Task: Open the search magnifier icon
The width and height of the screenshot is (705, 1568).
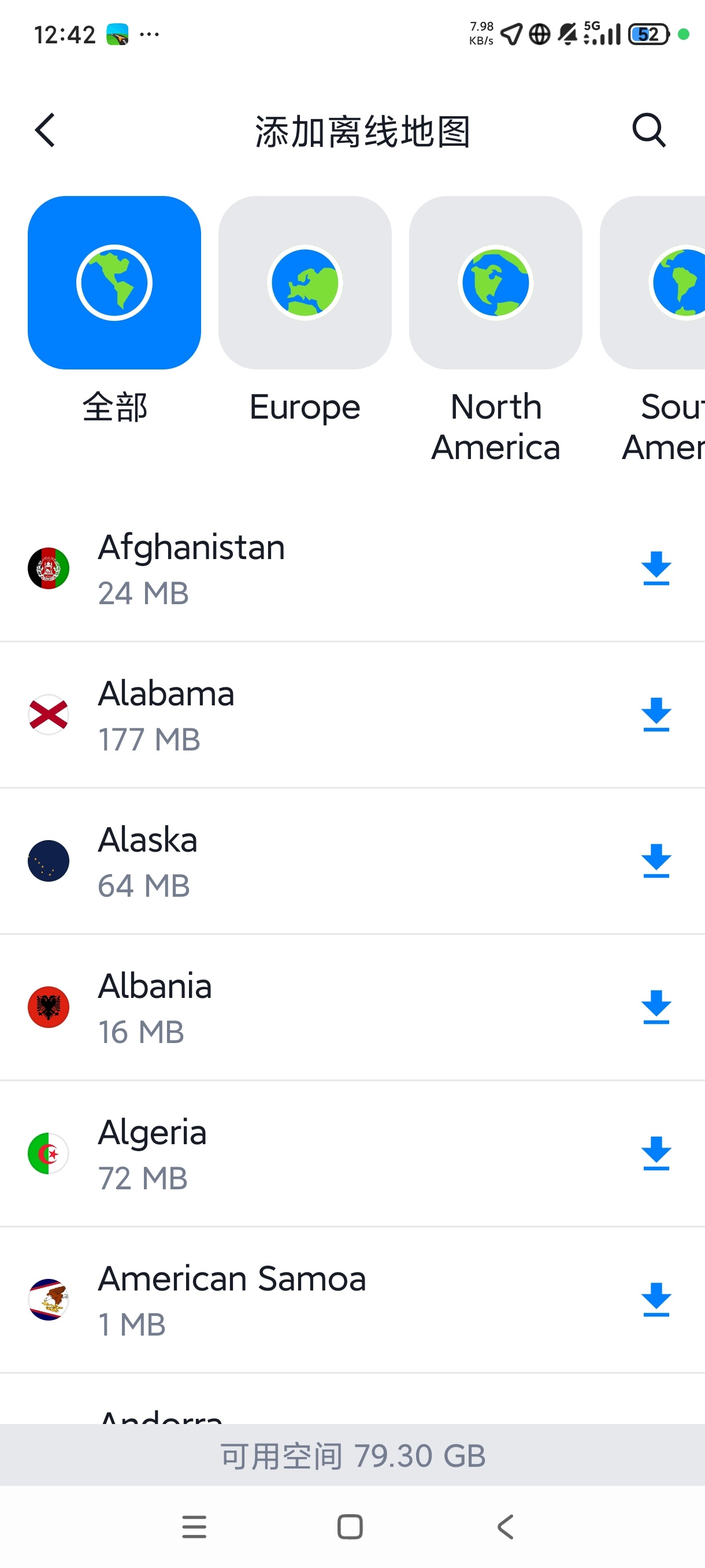Action: point(648,130)
